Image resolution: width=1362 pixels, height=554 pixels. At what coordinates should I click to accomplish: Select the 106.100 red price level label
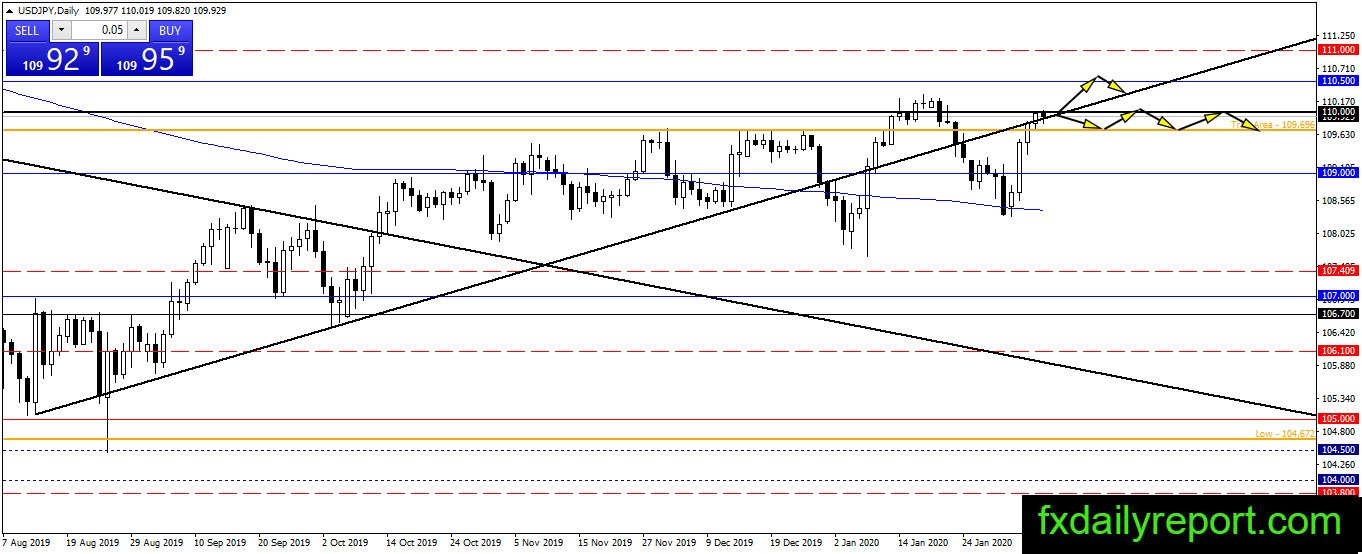(x=1338, y=351)
